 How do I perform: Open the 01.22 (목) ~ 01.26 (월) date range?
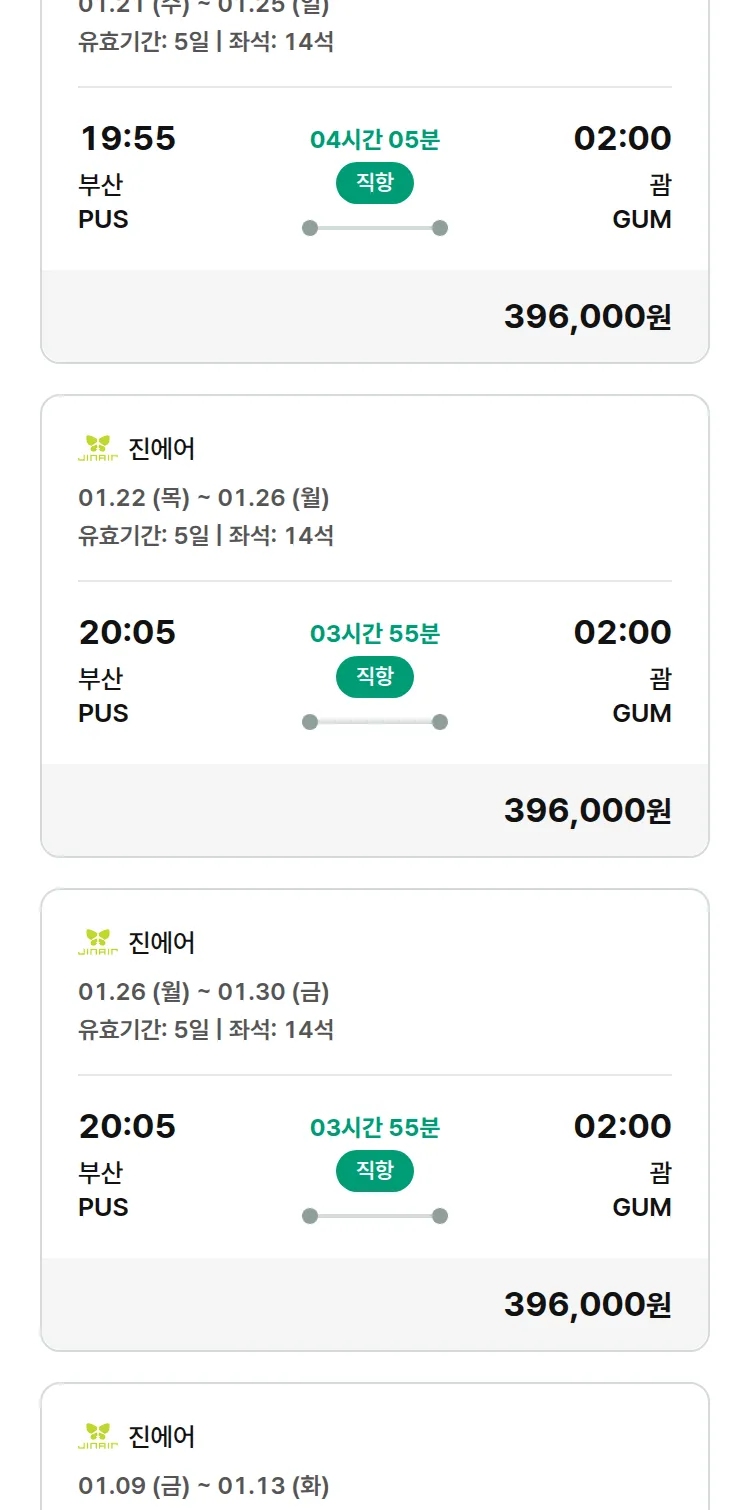pos(204,497)
